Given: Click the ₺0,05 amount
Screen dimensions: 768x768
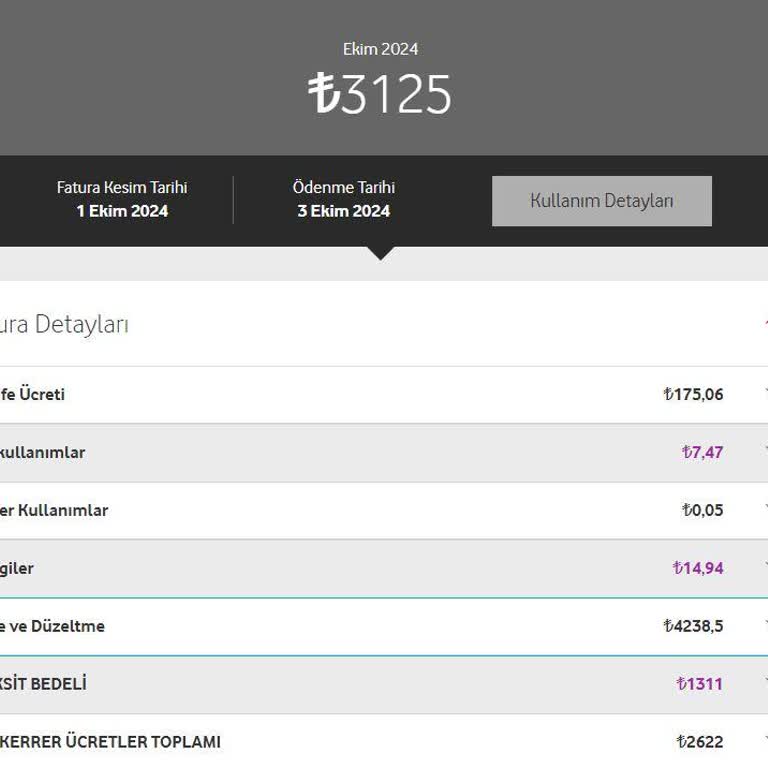Looking at the screenshot, I should click(x=702, y=510).
